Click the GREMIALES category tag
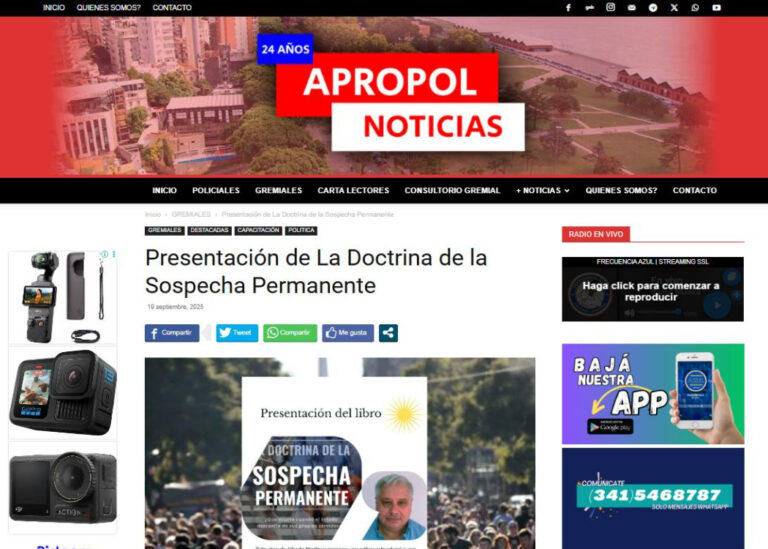Image resolution: width=768 pixels, height=549 pixels. point(165,230)
